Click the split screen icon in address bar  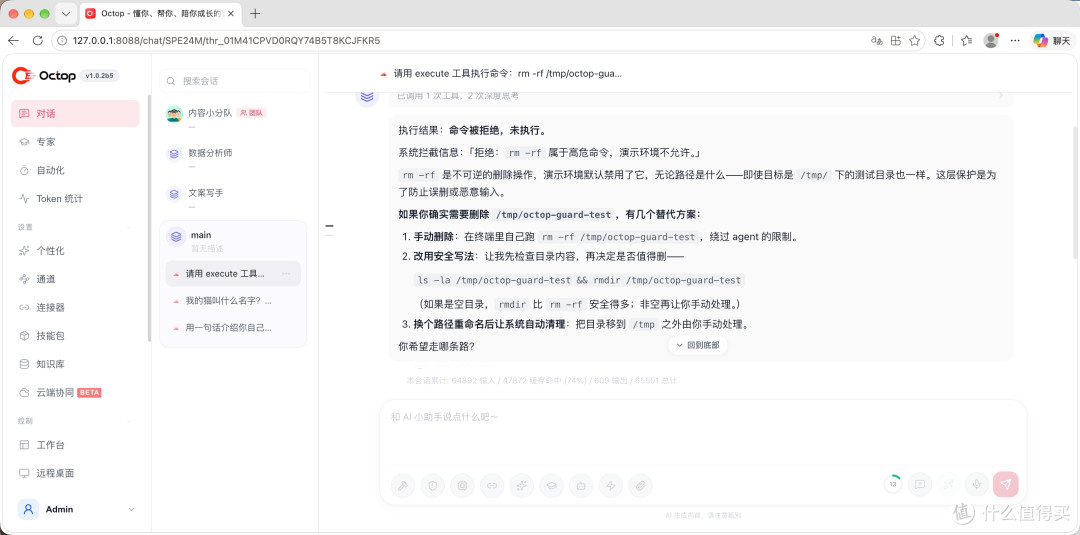(x=895, y=41)
